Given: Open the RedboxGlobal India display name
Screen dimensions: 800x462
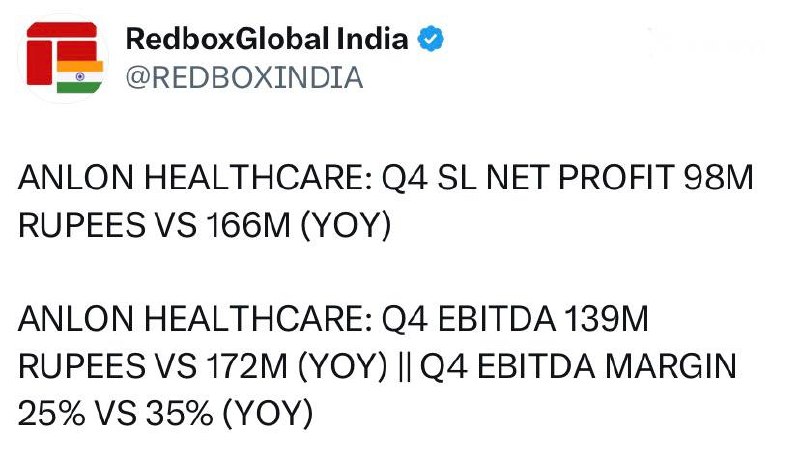Looking at the screenshot, I should pyautogui.click(x=267, y=39).
